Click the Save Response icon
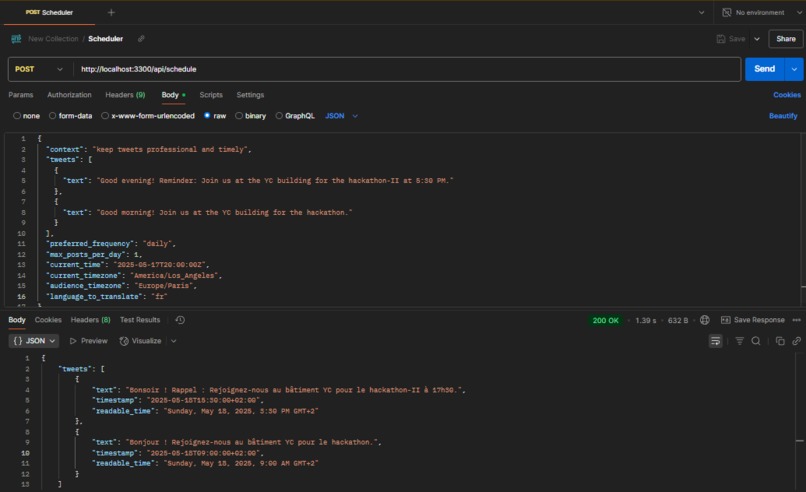 tap(725, 320)
